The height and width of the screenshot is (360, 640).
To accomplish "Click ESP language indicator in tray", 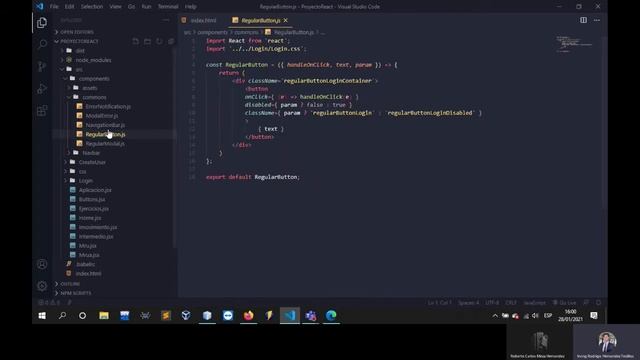I will click(548, 316).
